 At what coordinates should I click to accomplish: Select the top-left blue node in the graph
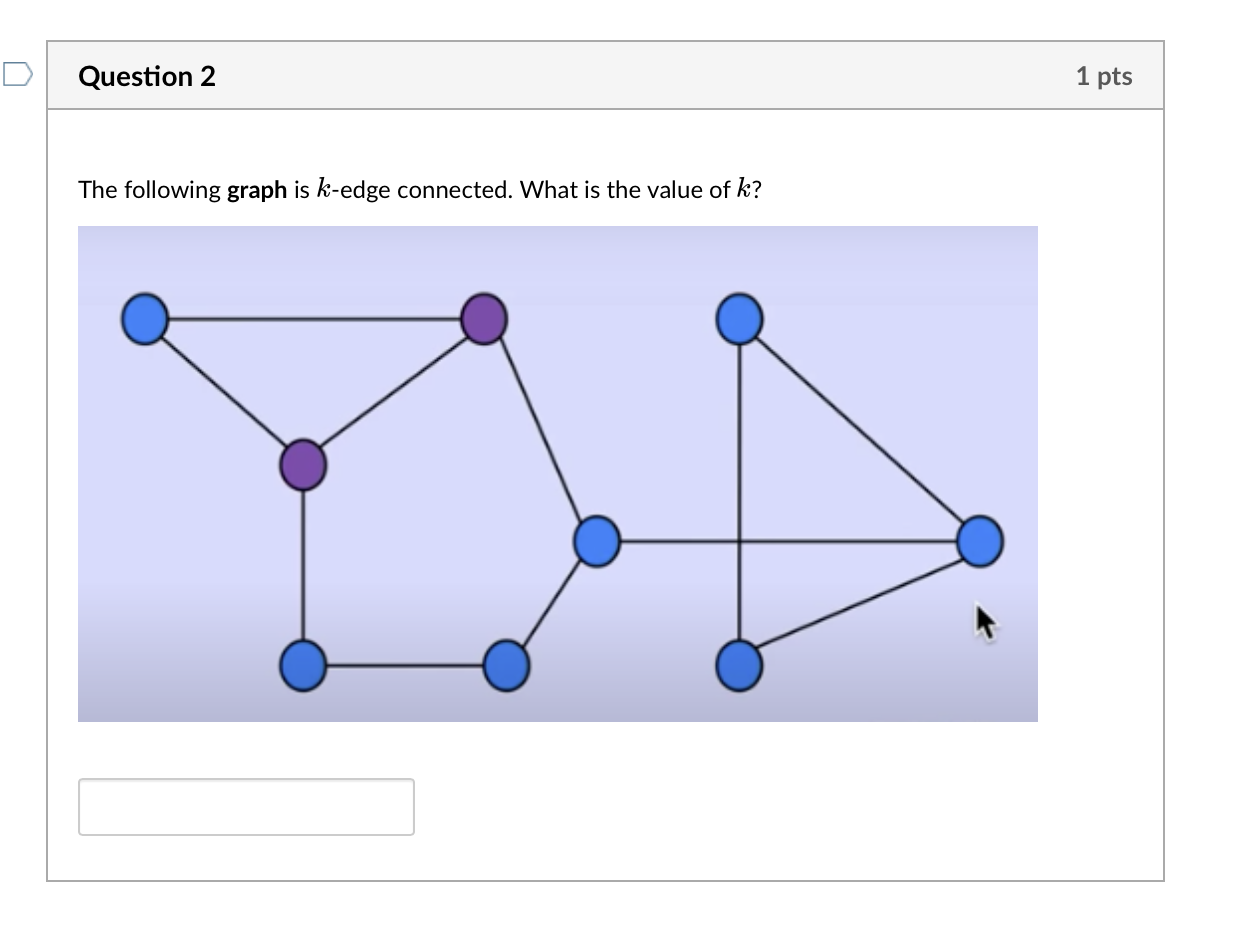tap(143, 318)
